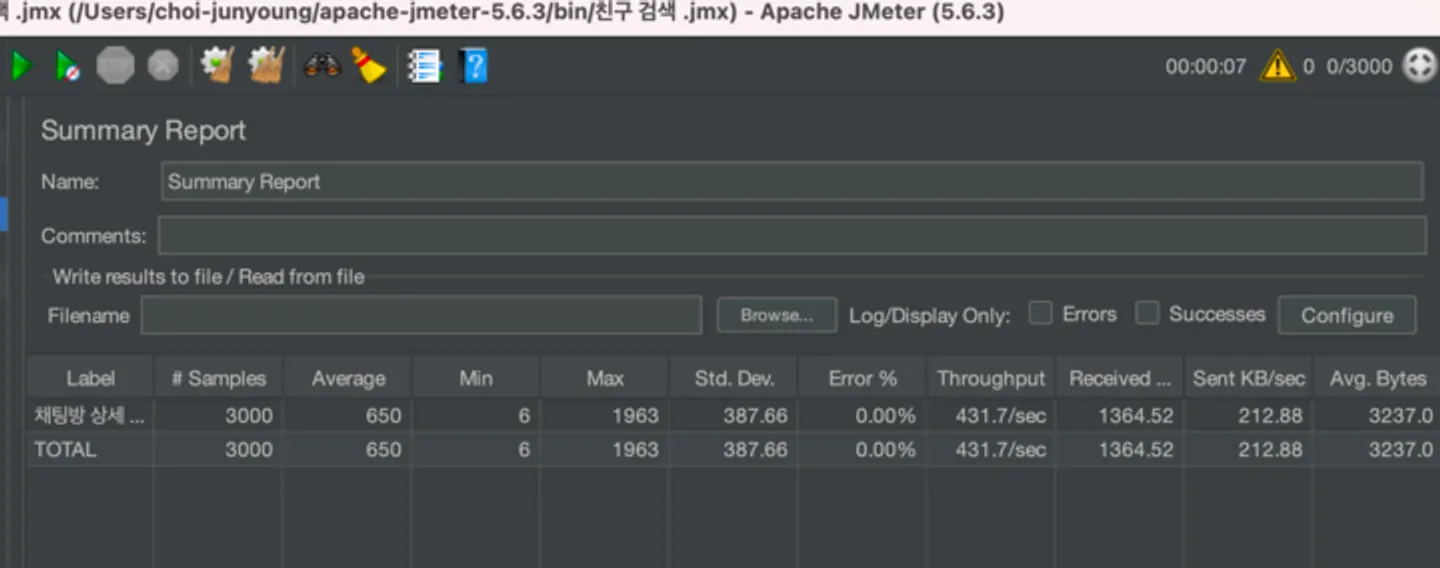Click the 0.00% Error value in TOTAL row
Image resolution: width=1440 pixels, height=568 pixels.
point(885,450)
